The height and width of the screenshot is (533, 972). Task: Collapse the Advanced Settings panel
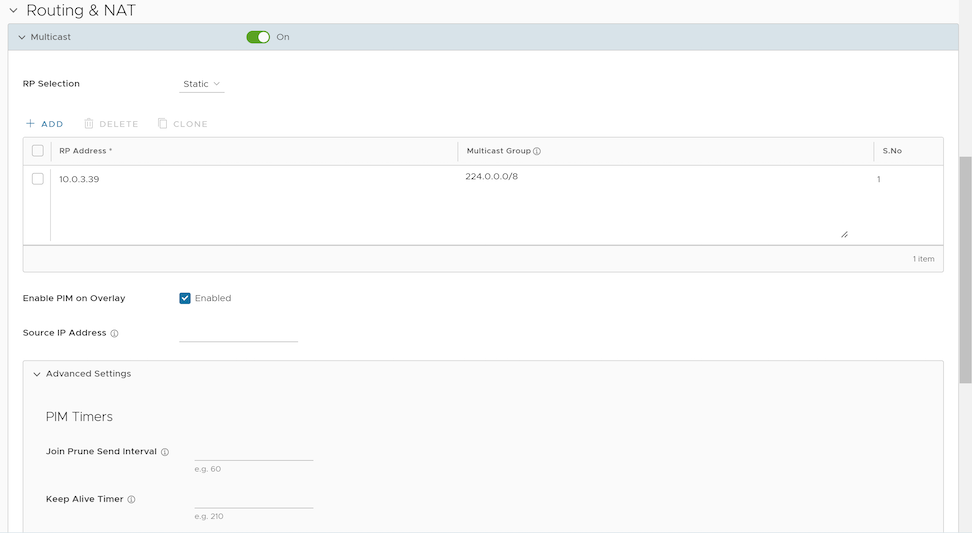(x=37, y=374)
